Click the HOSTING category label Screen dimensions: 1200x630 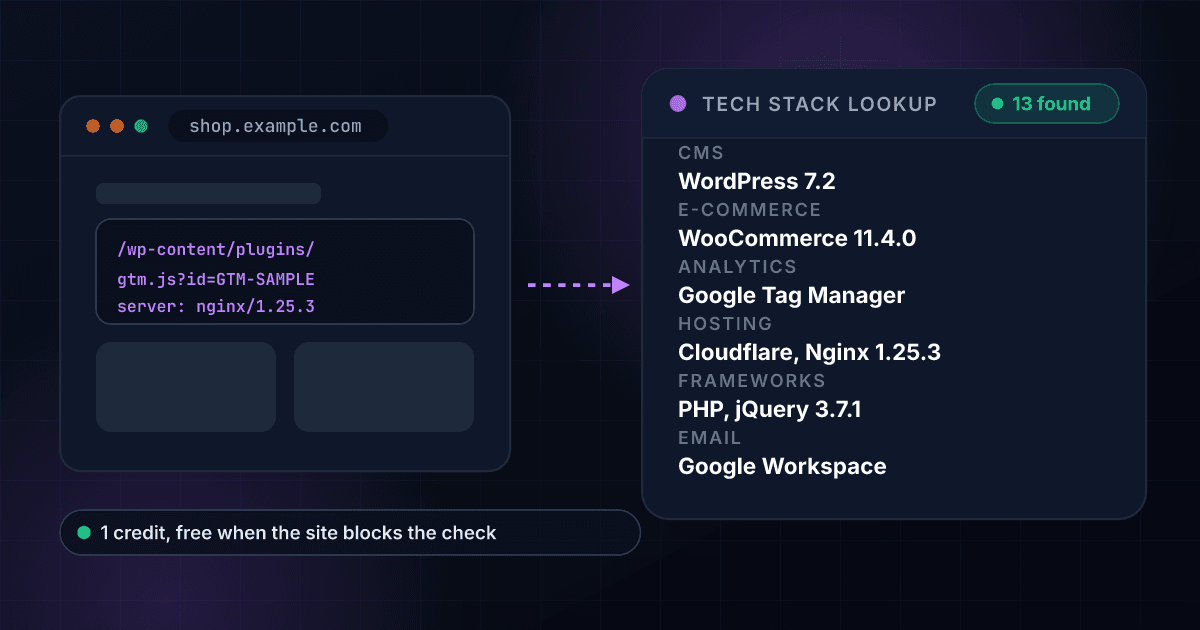point(726,324)
